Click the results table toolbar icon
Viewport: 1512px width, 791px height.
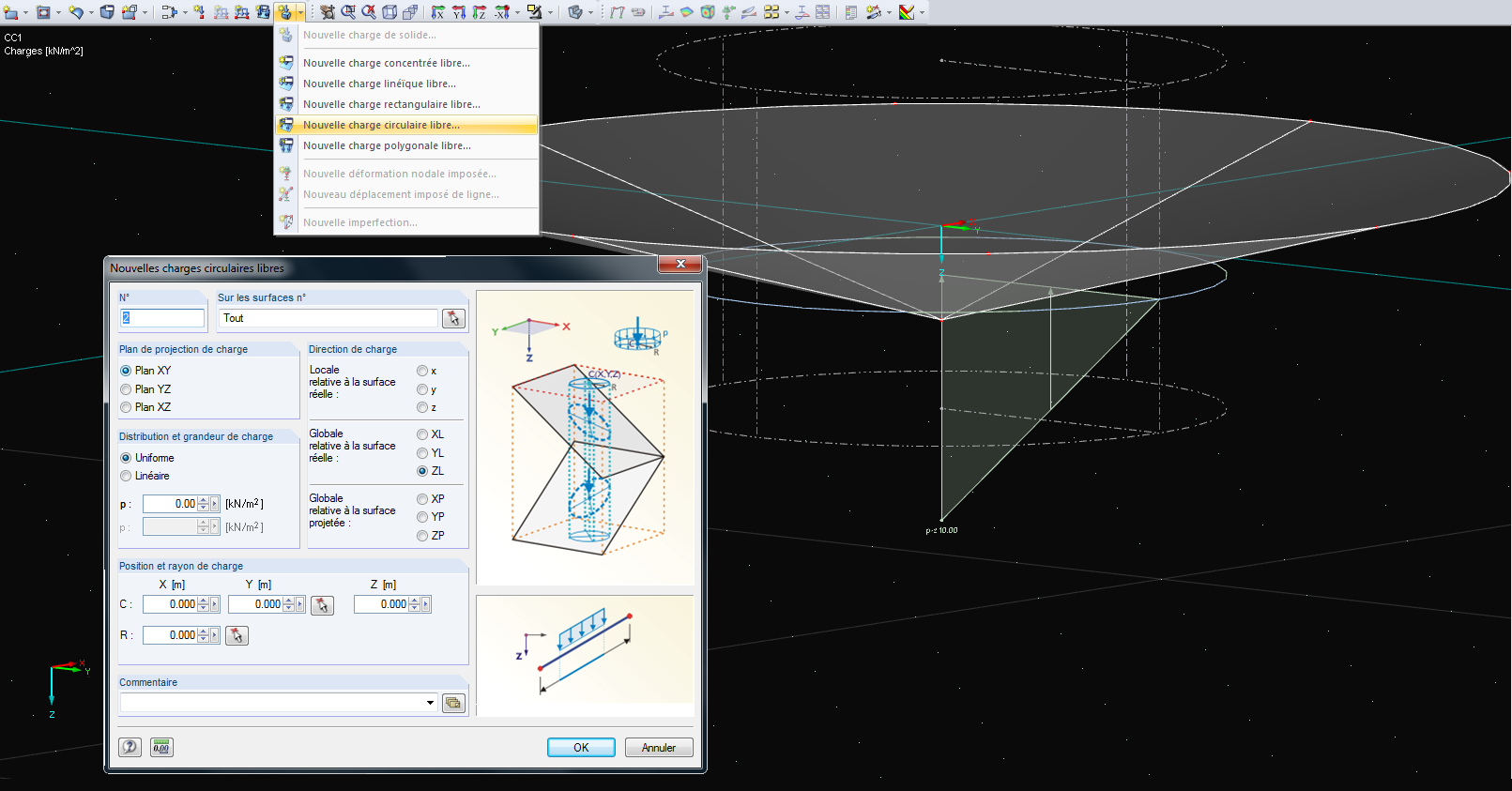pos(822,12)
